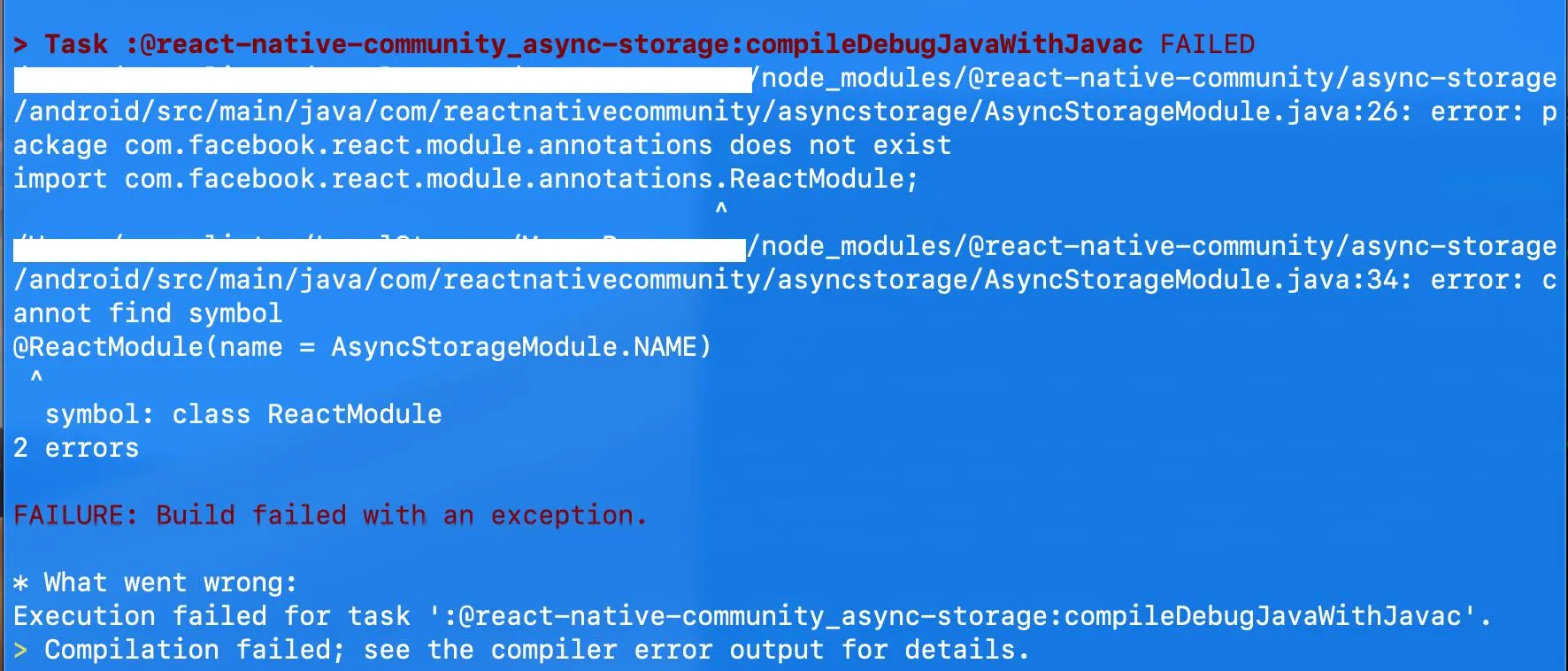Select compileDebugJavaWithJavac in the red Task line
This screenshot has height=671, width=1568.
pyautogui.click(x=943, y=44)
